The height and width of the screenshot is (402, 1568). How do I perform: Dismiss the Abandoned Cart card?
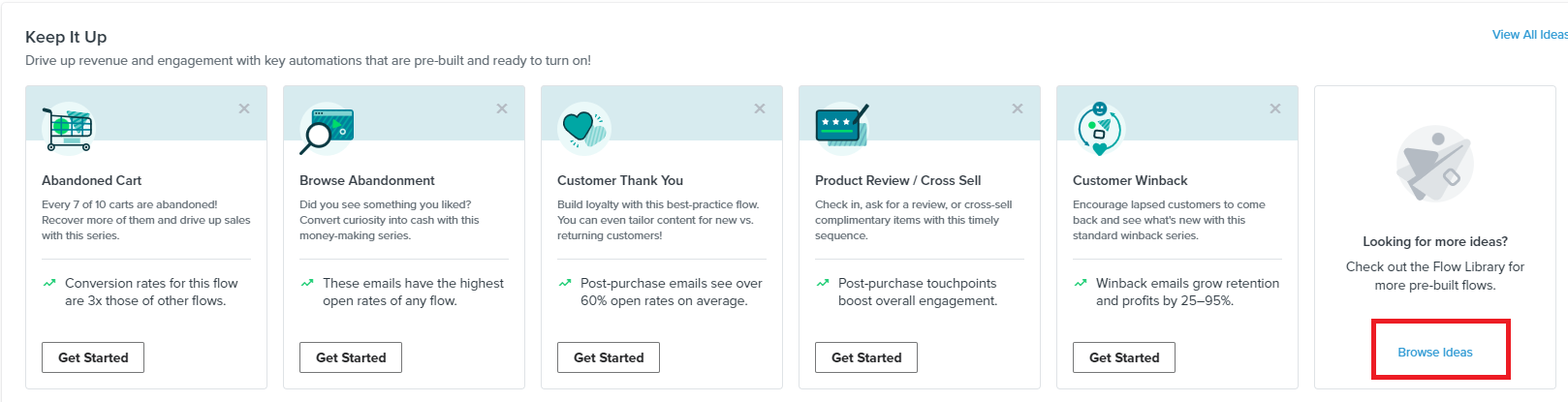click(244, 108)
